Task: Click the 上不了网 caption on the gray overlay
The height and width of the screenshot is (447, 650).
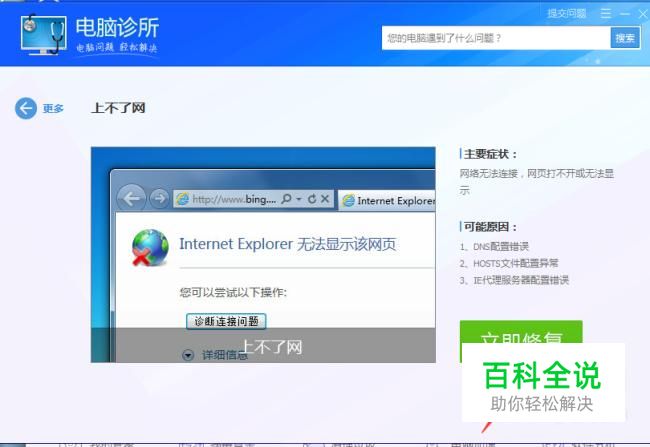Action: (272, 347)
